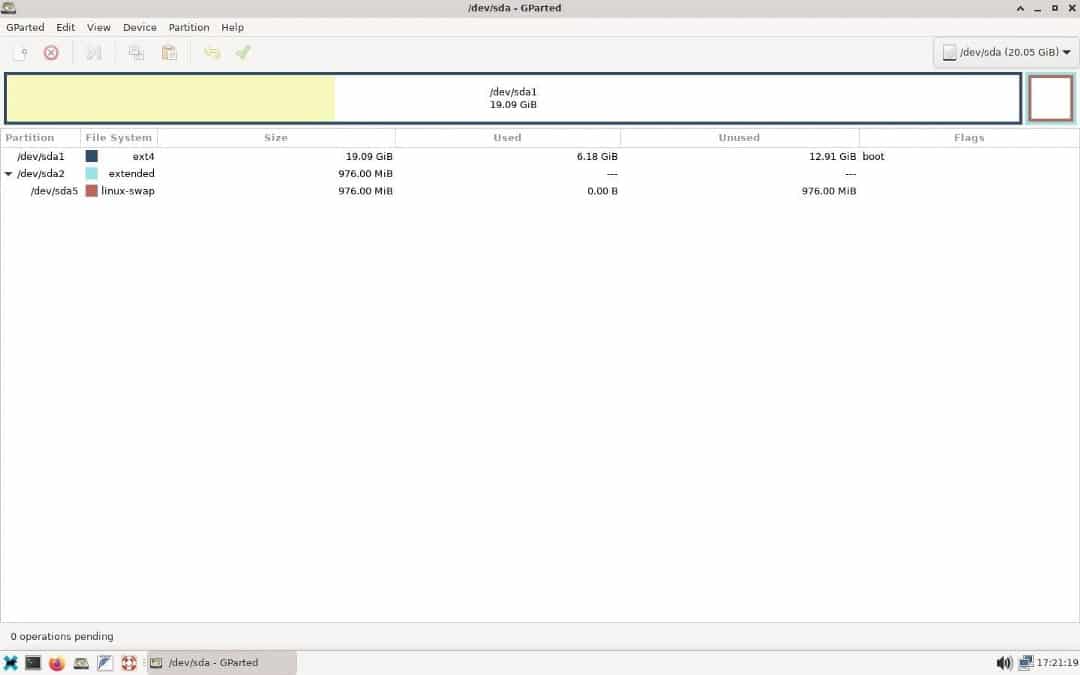Expand the /dev/sda2 extended partition entry
Viewport: 1080px width, 675px height.
pyautogui.click(x=8, y=173)
